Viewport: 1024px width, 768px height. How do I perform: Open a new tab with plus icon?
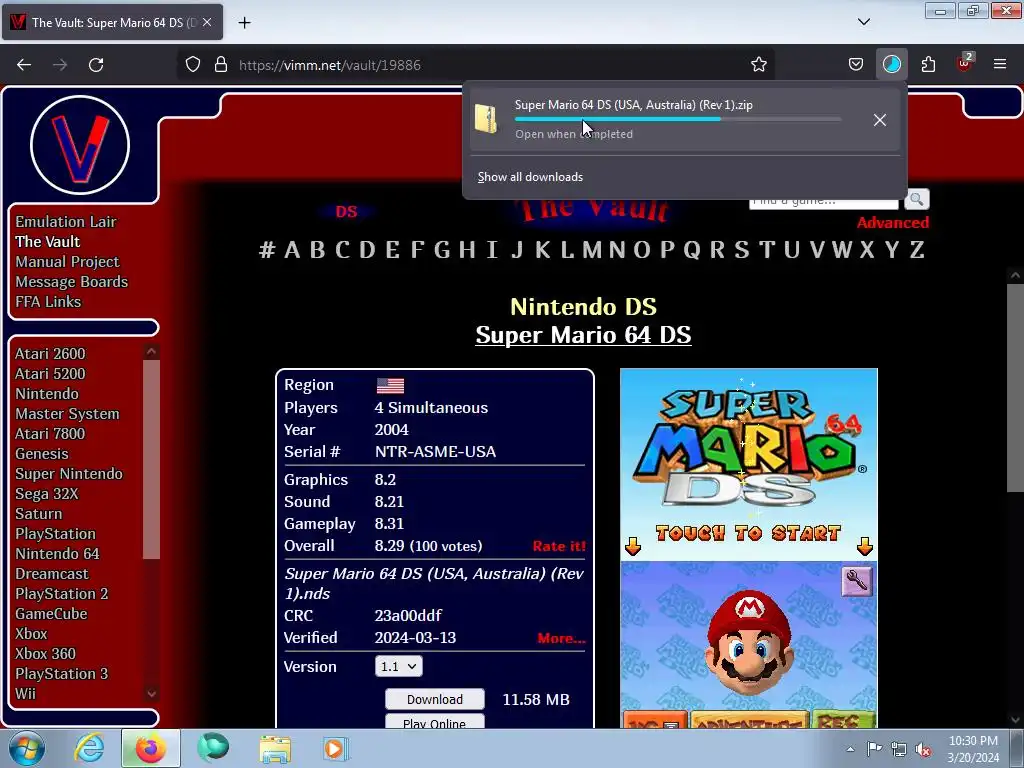[244, 23]
